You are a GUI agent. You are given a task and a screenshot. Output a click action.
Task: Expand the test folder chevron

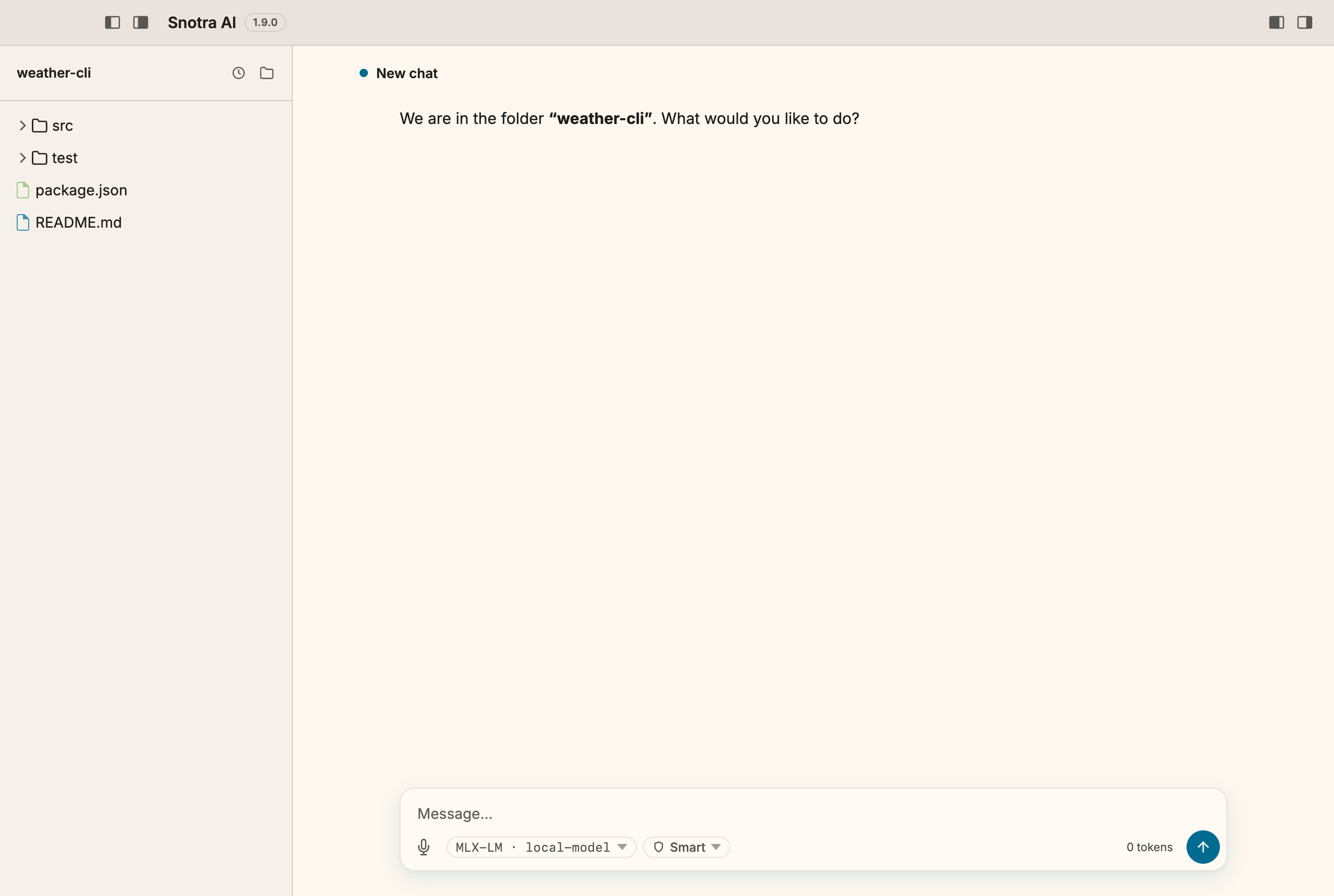click(22, 158)
